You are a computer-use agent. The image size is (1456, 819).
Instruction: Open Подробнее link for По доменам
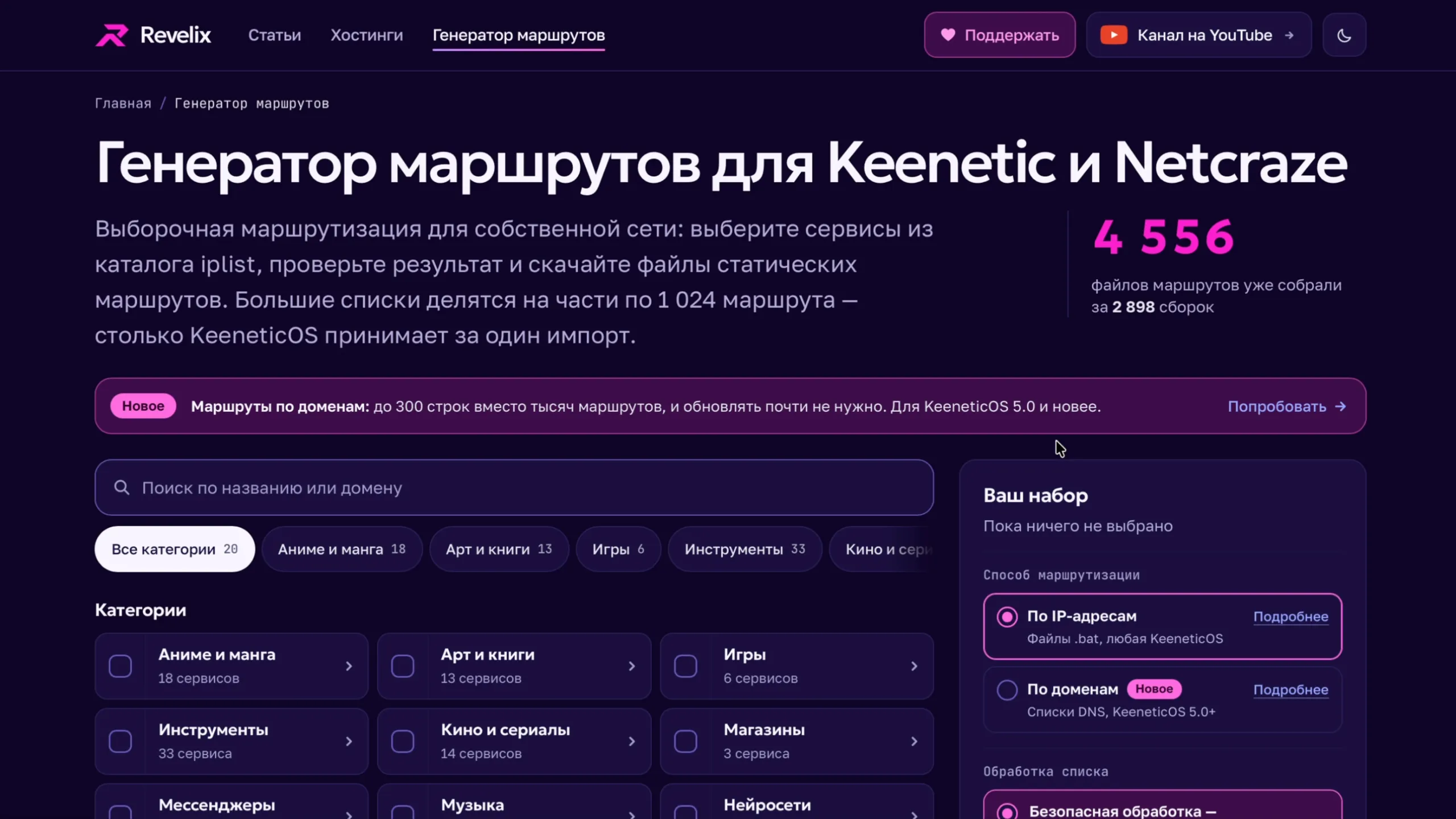coord(1290,690)
